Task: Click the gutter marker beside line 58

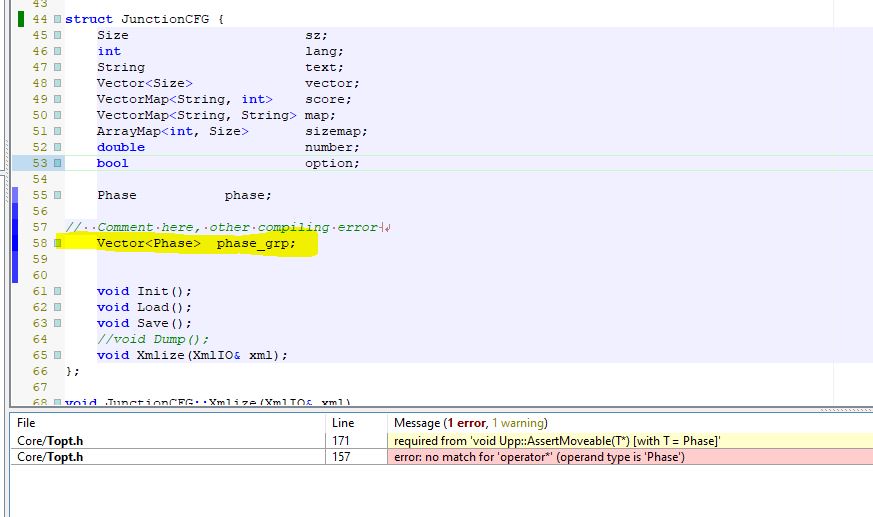Action: (x=57, y=243)
